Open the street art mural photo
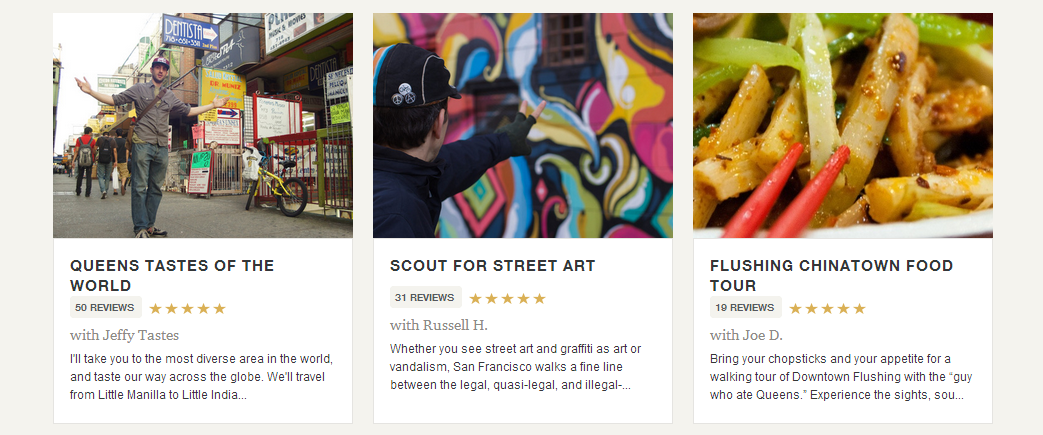Screen dimensions: 1043x435 point(523,125)
